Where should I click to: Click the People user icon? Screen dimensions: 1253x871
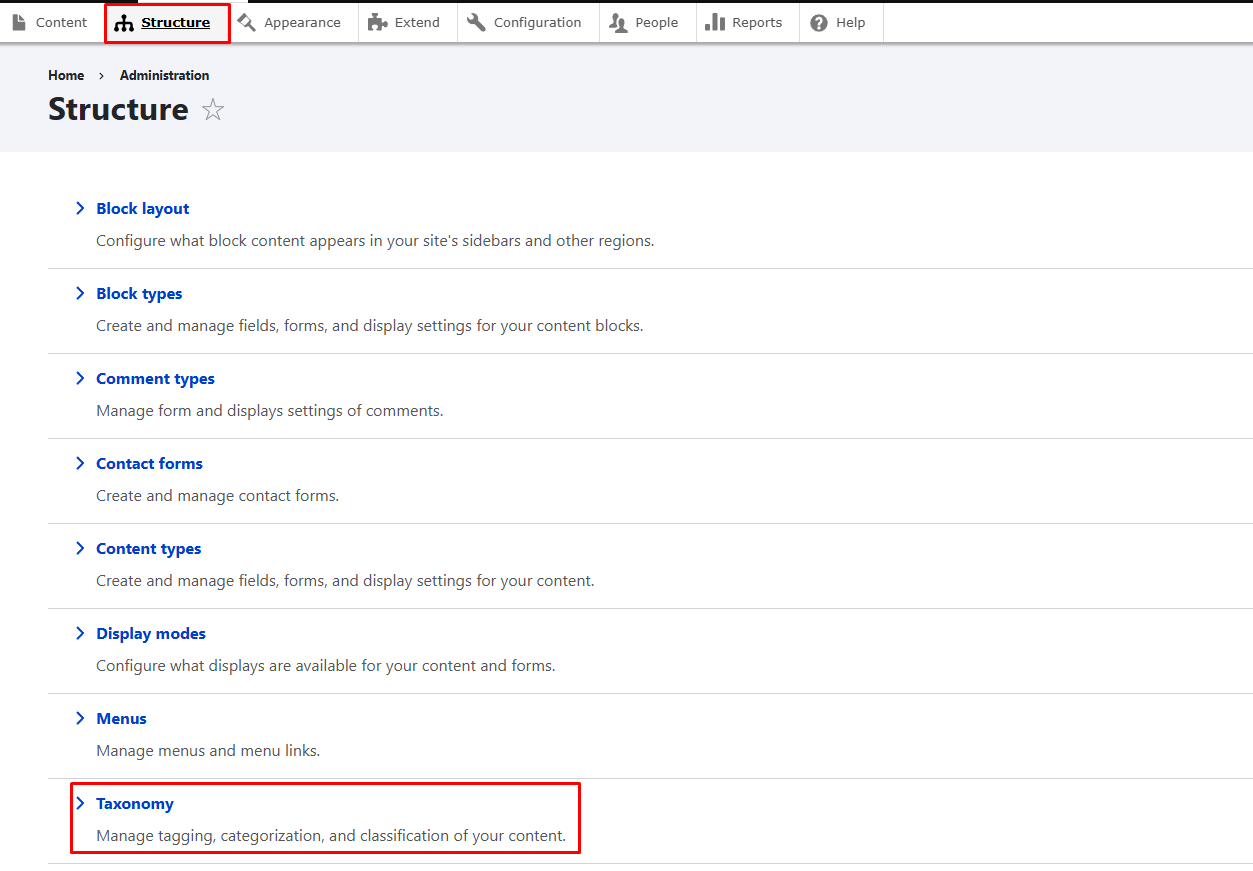point(618,22)
